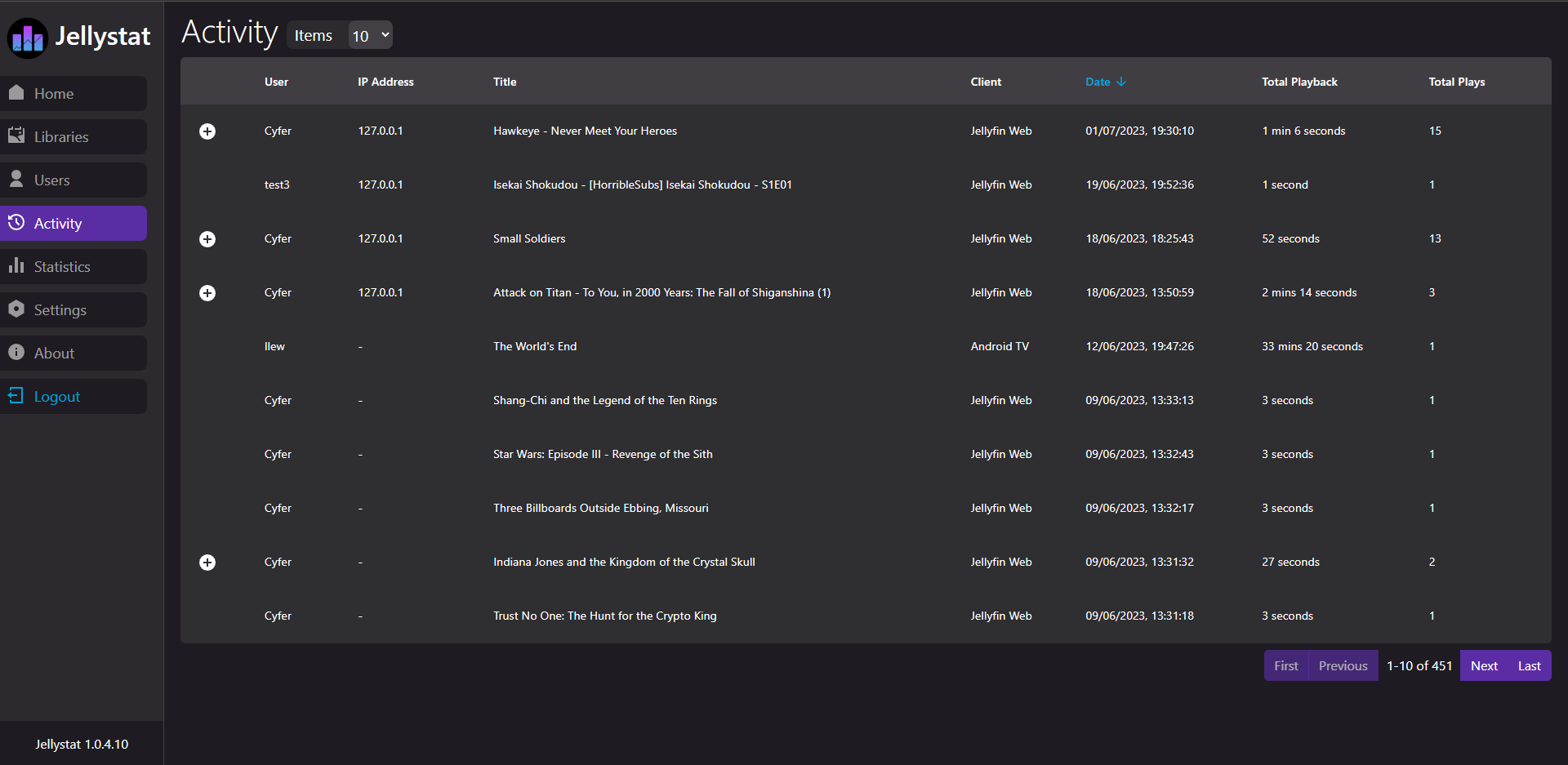Click the Settings gear icon
This screenshot has width=1568, height=765.
(16, 309)
